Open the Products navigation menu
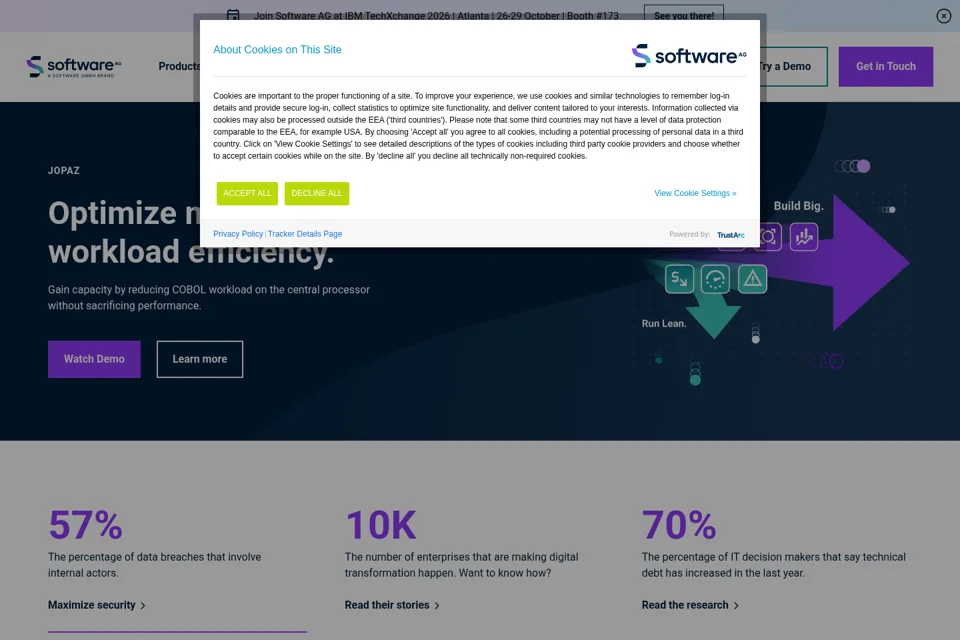The height and width of the screenshot is (640, 960). 179,66
